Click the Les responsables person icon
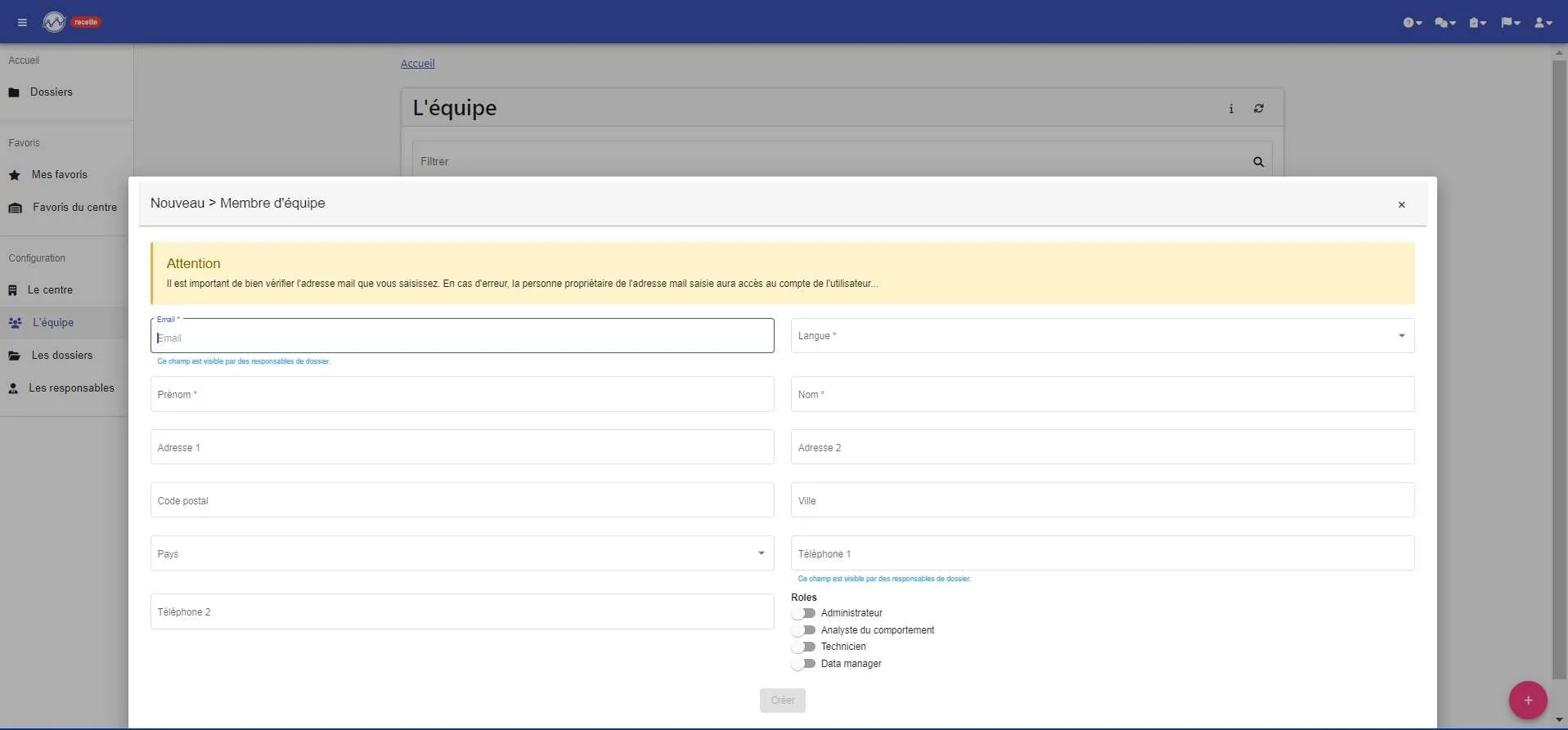This screenshot has height=730, width=1568. [x=13, y=388]
